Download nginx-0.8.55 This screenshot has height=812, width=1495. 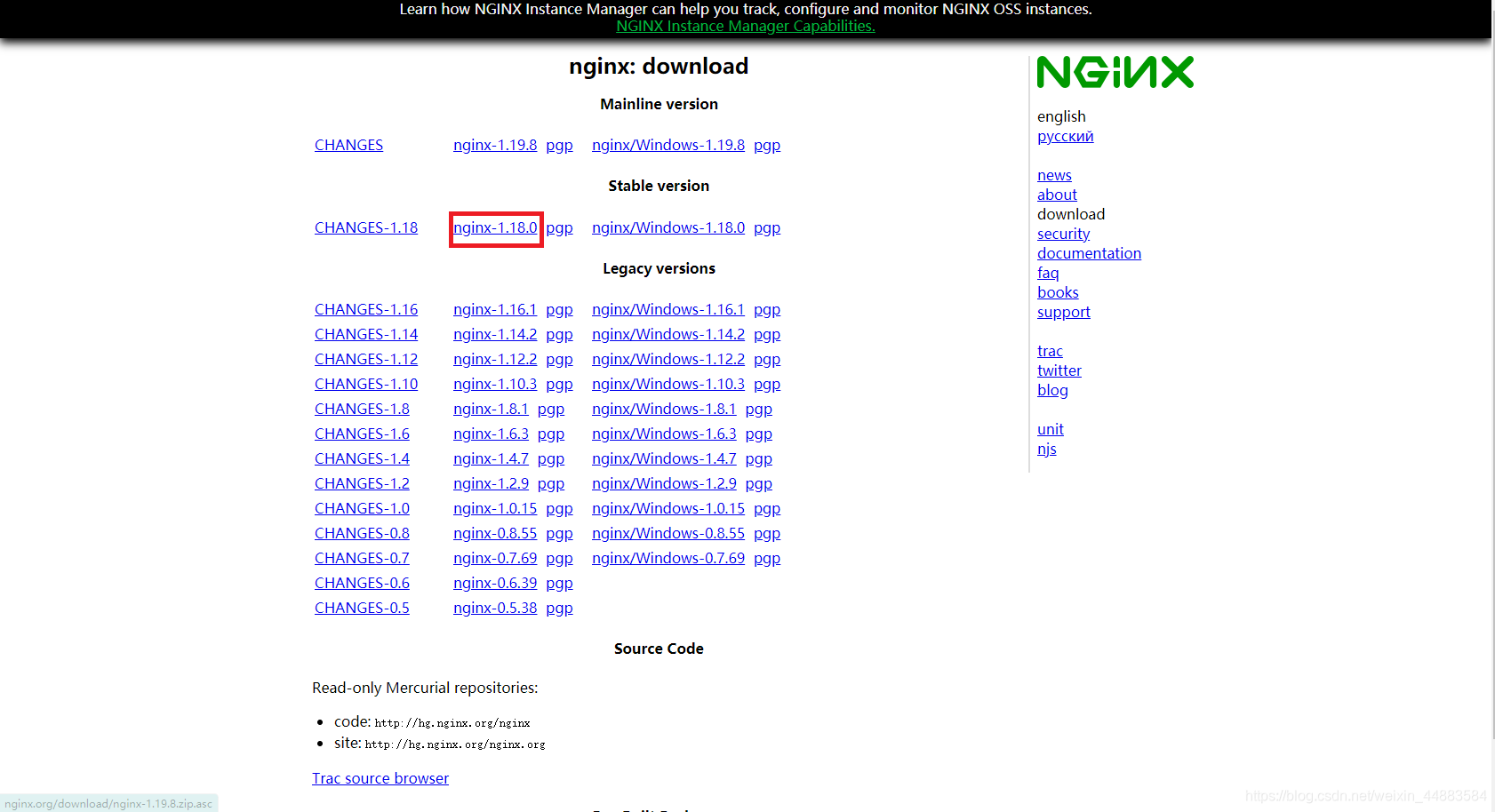tap(495, 533)
